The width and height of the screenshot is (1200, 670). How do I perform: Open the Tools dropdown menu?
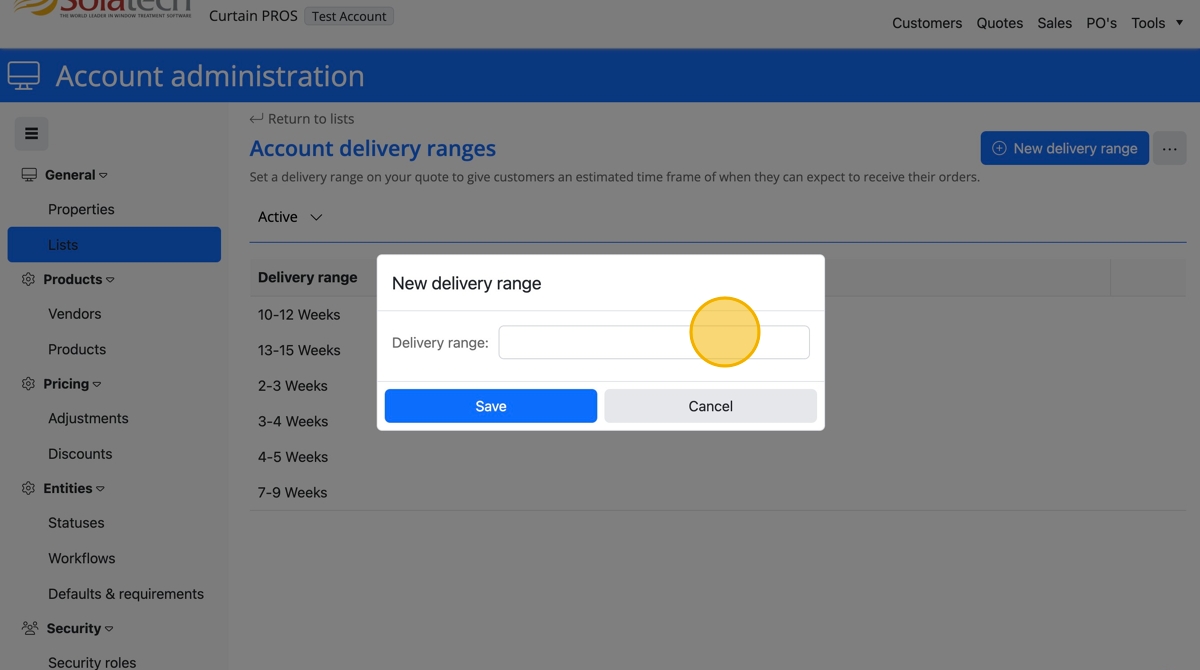1157,23
